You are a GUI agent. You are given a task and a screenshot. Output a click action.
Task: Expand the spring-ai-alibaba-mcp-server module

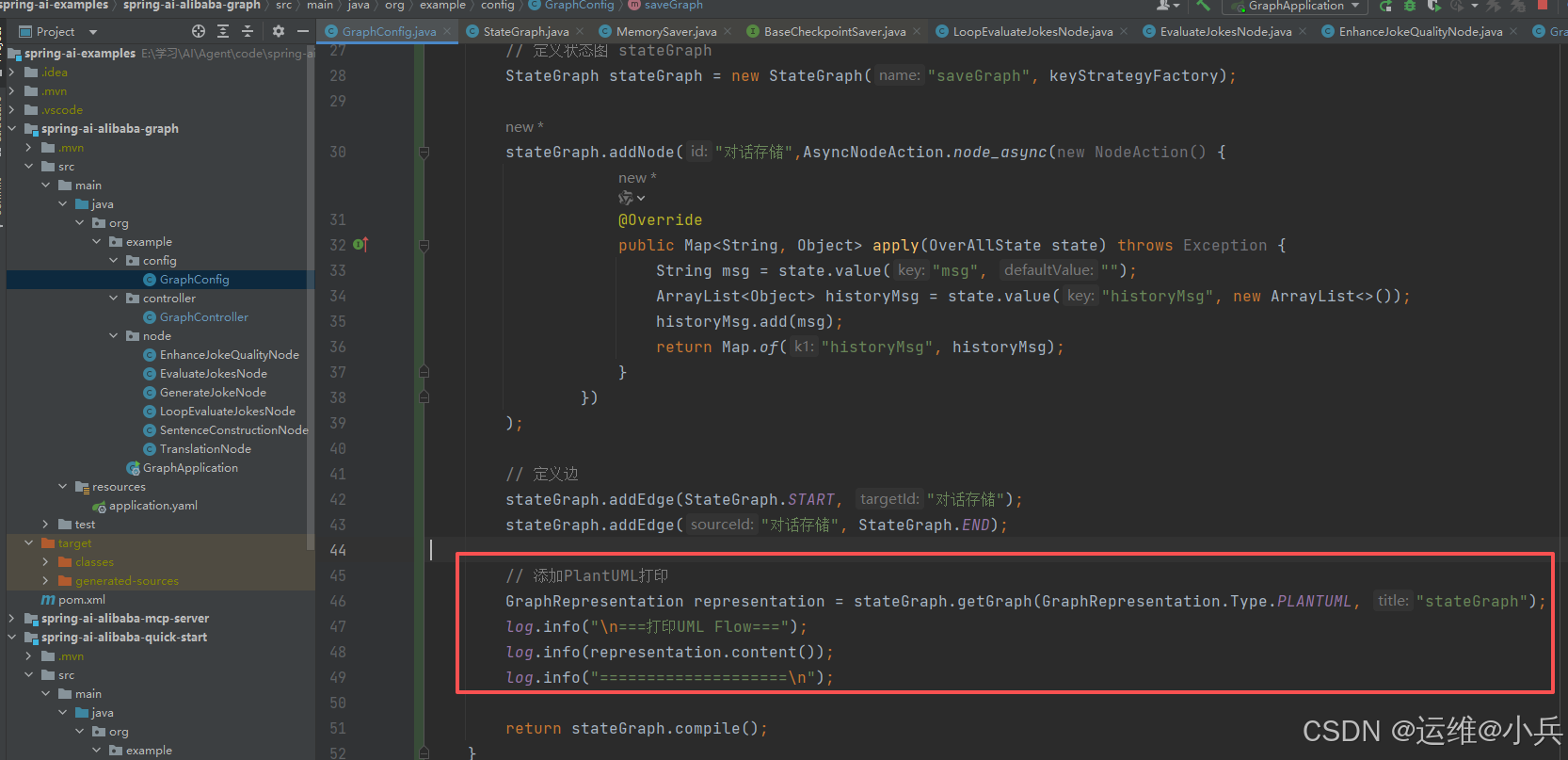click(12, 618)
